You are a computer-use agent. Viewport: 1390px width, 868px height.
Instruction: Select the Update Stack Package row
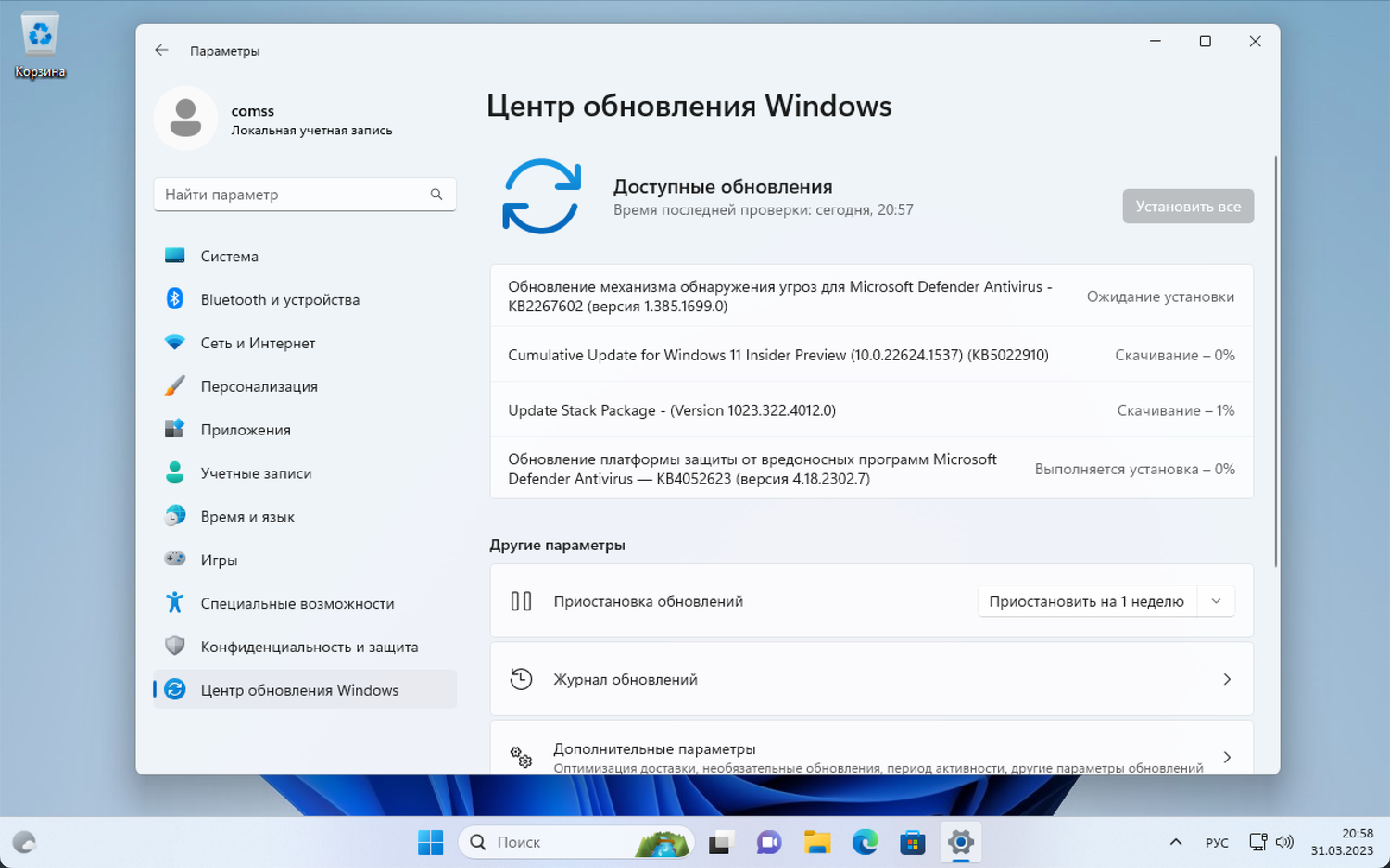pyautogui.click(x=871, y=410)
